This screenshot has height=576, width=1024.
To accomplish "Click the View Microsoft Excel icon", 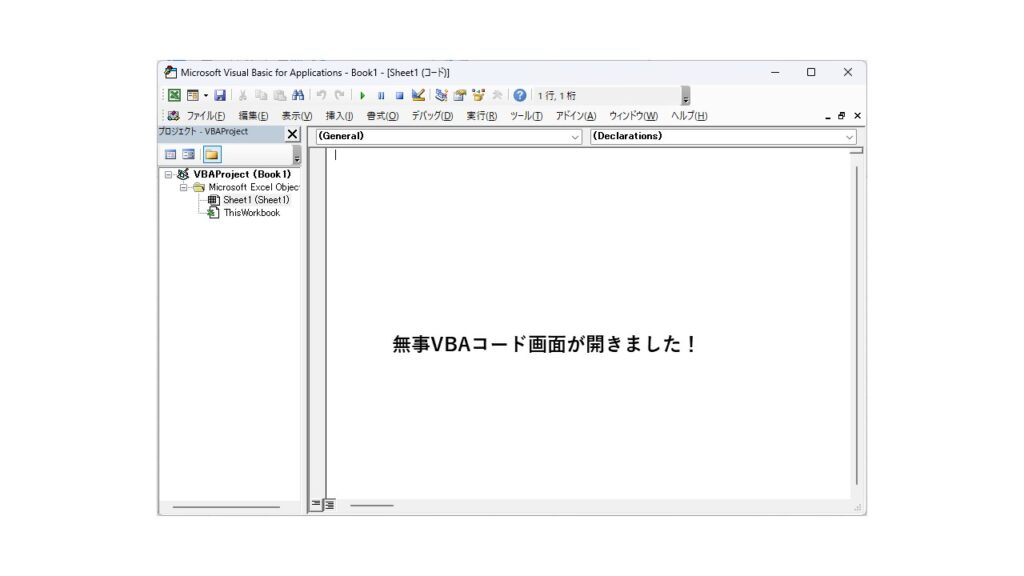I will point(174,96).
